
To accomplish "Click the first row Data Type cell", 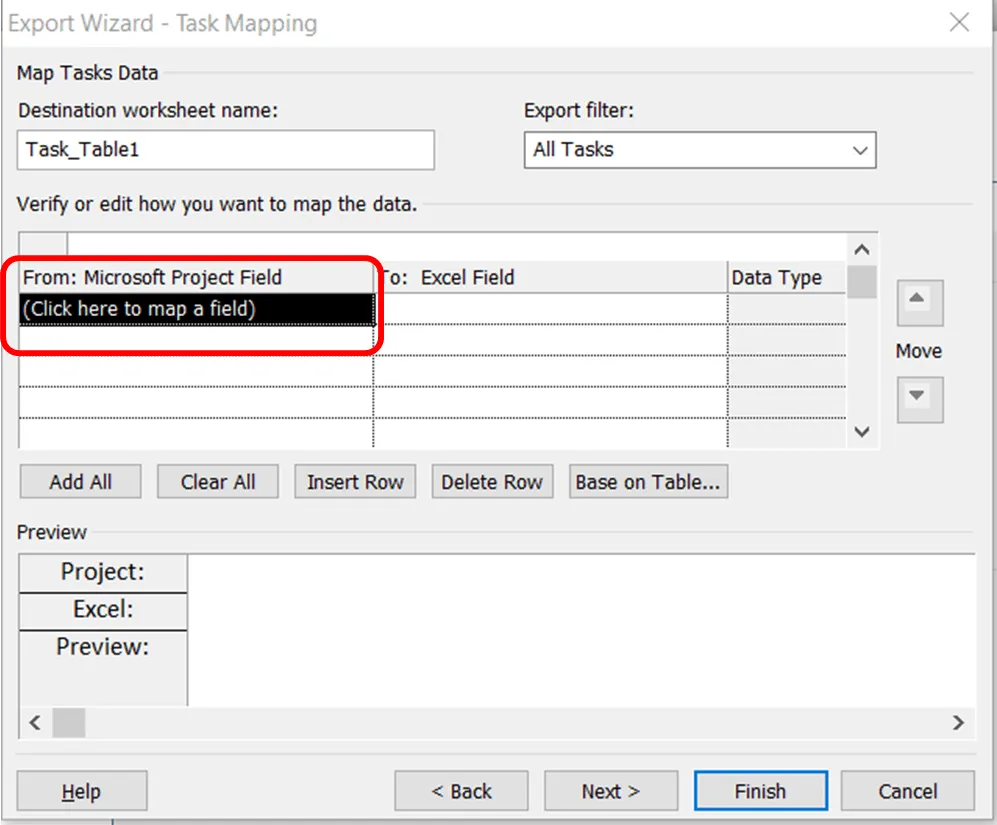I will (x=787, y=309).
